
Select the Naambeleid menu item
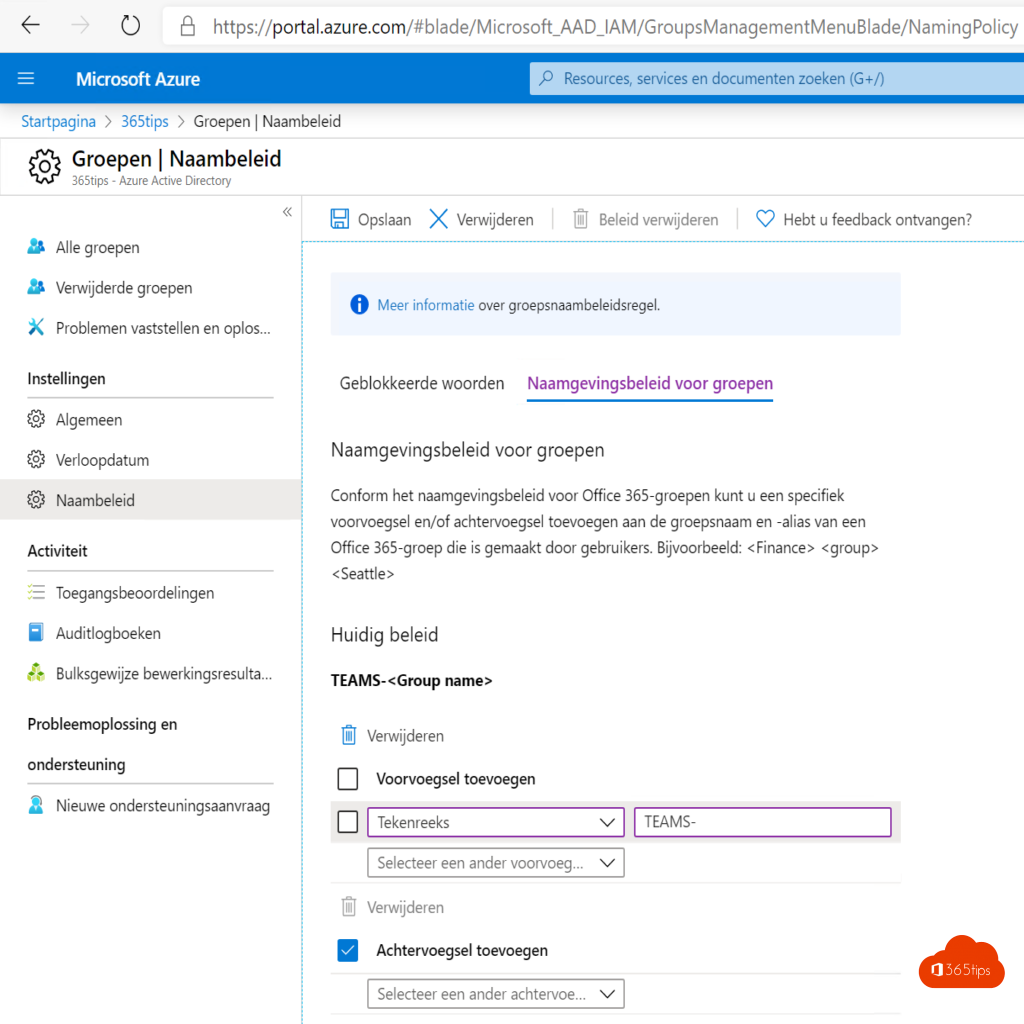[x=150, y=500]
